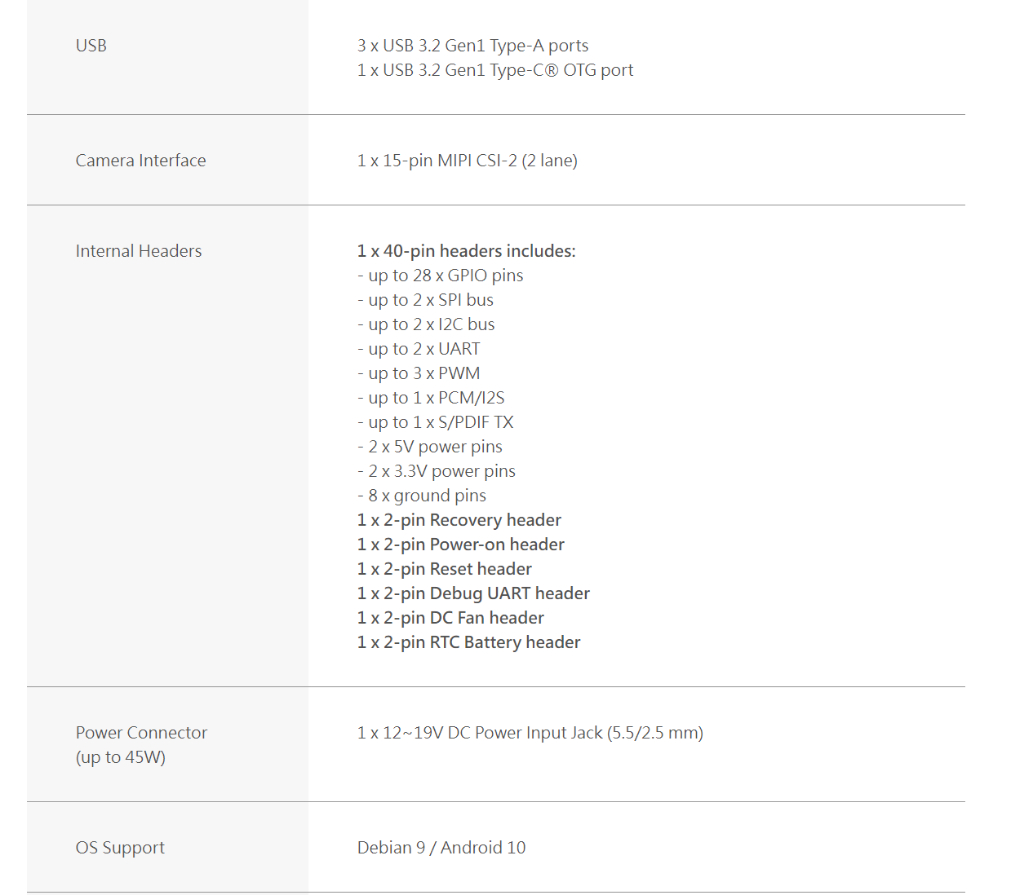Click the 2-pin Debug UART header text
Screen dimensions: 1024x895
473,594
